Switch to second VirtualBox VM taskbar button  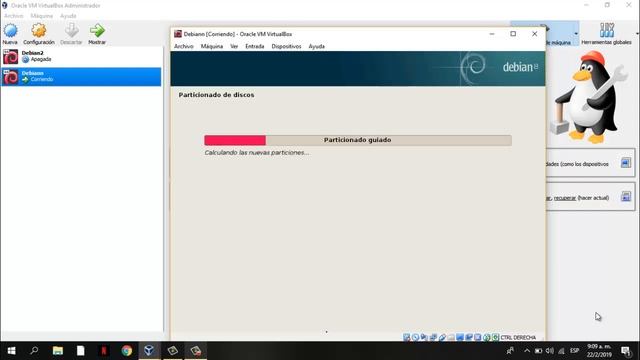(196, 351)
